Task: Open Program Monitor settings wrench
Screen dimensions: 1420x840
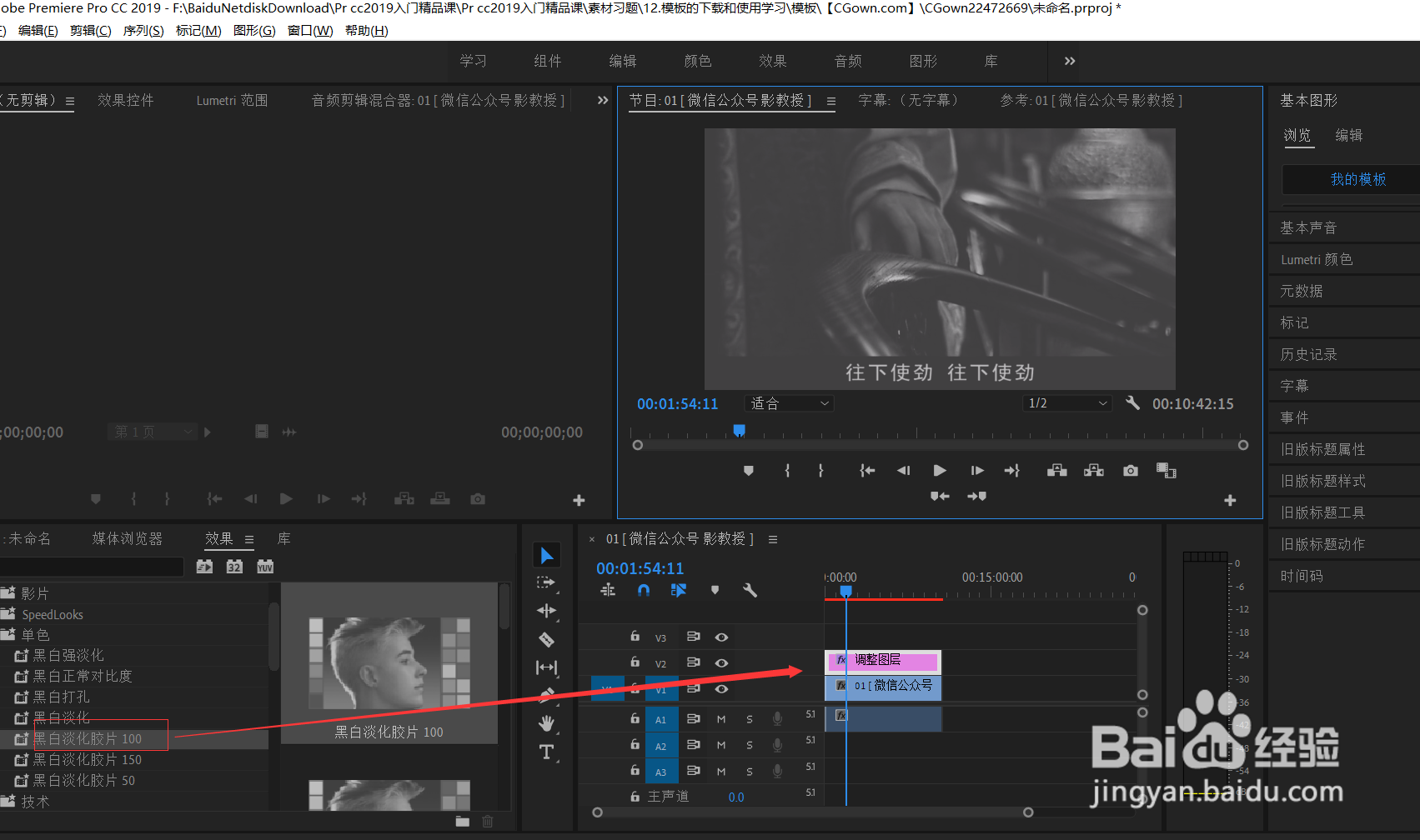Action: 1131,403
